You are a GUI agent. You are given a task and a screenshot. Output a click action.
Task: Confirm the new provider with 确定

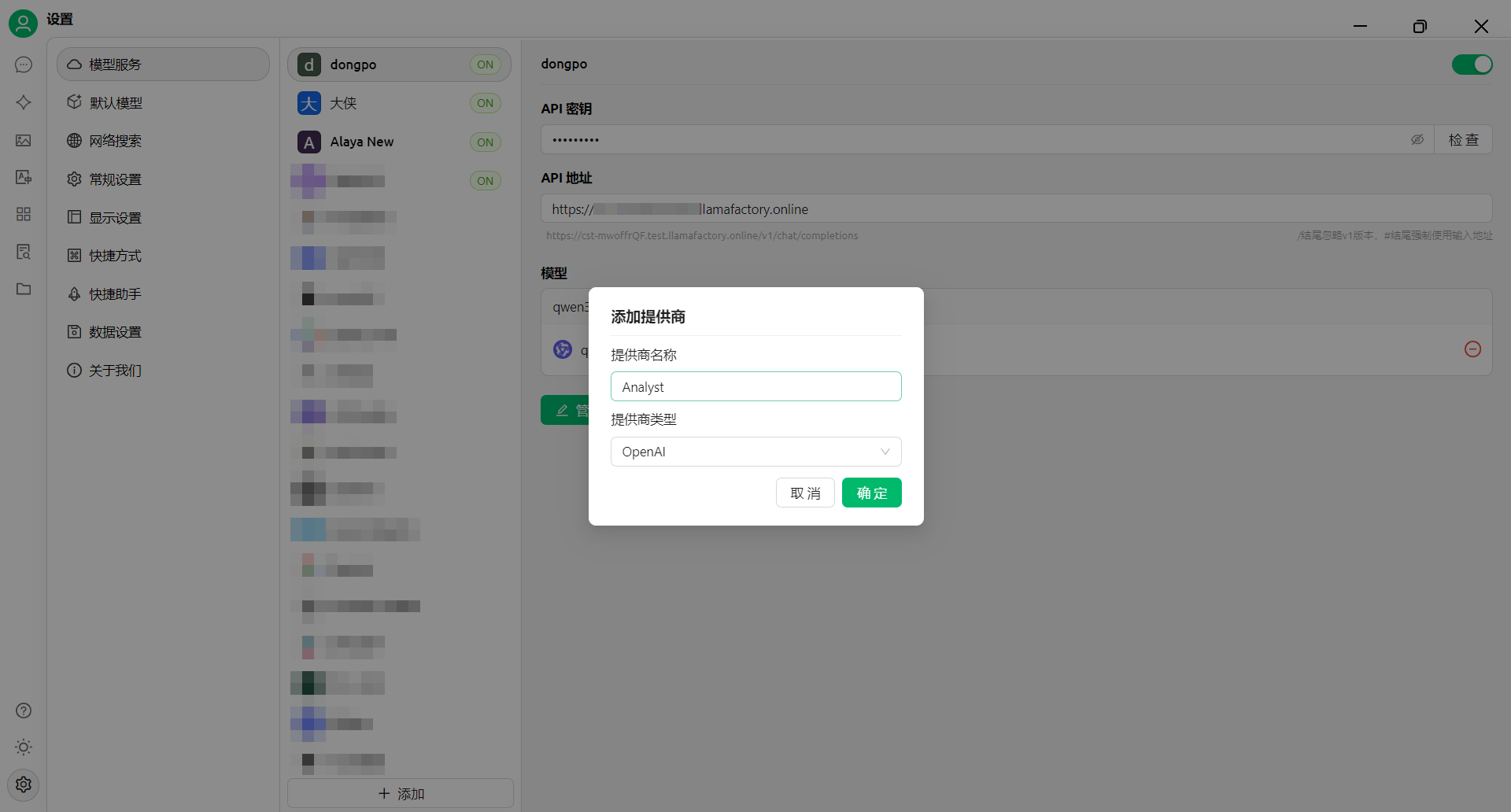click(x=871, y=493)
